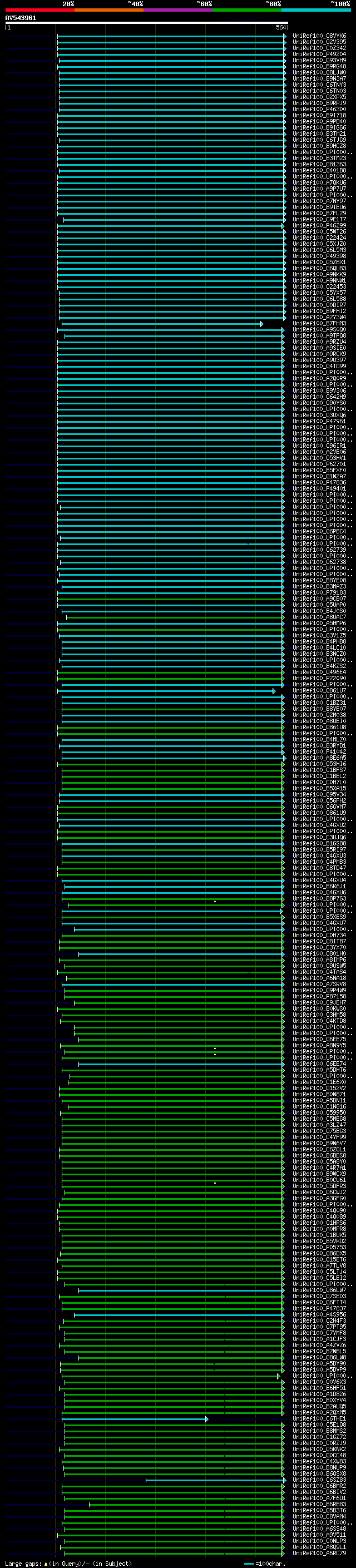
Task: Select the UniRef100_B3TM21 label
Action: pyautogui.click(x=319, y=134)
